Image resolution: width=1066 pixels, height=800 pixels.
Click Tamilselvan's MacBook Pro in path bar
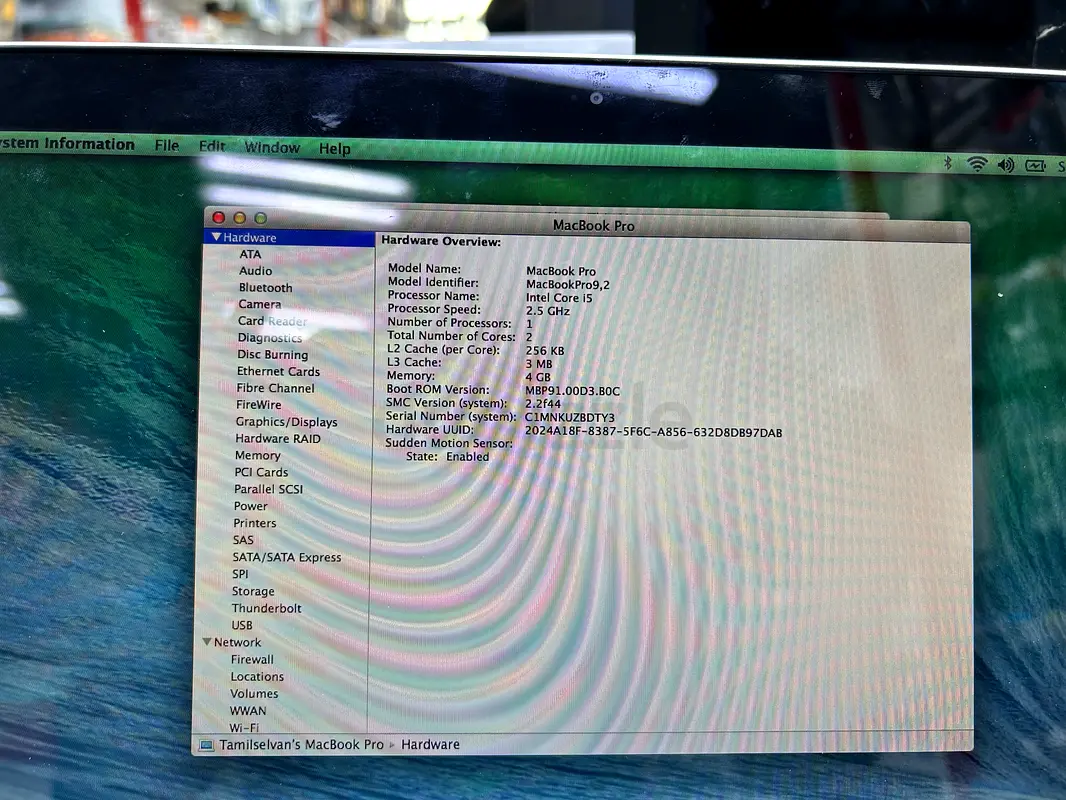pos(301,745)
